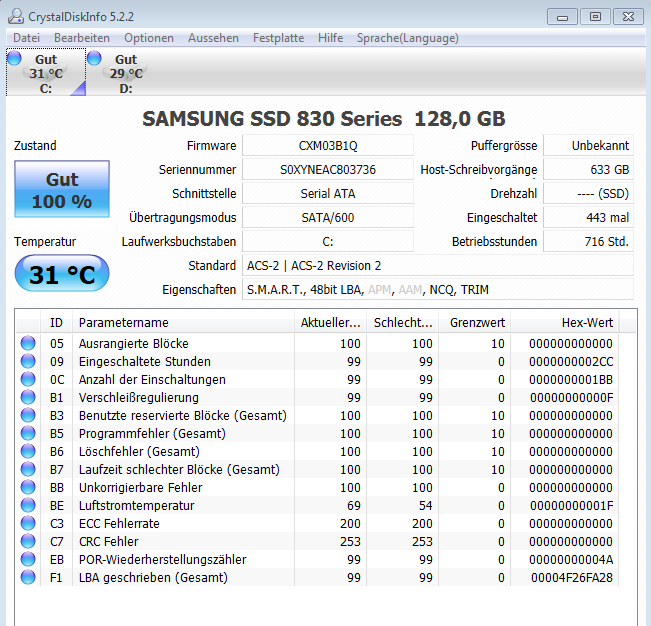Click the SAMSUNG SSD 830 Series title
Screen dimensions: 651x626
pyautogui.click(x=324, y=119)
